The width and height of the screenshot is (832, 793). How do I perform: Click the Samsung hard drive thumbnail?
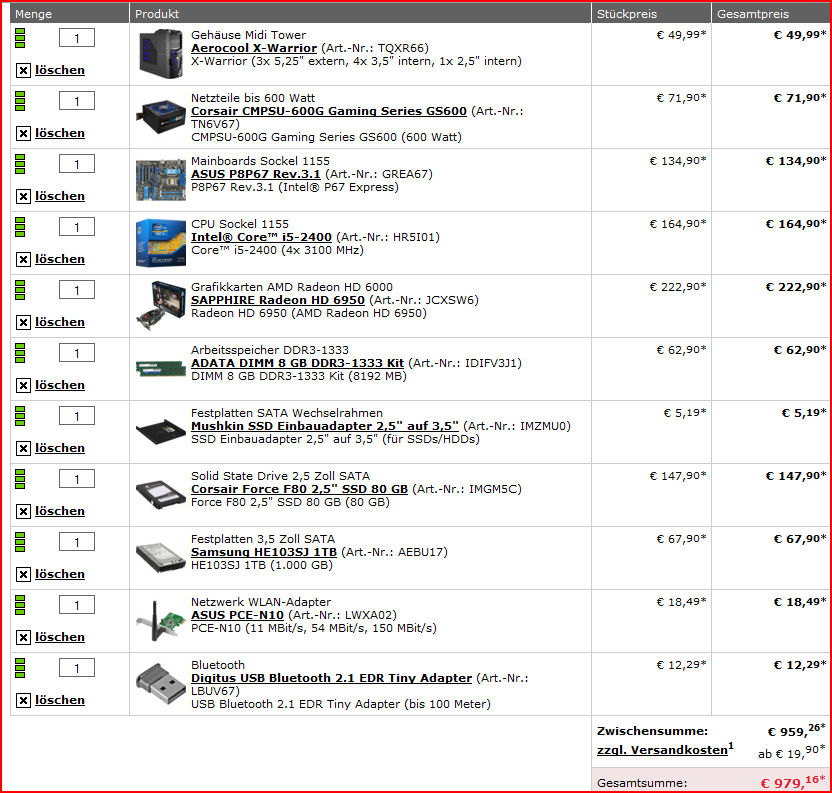(x=161, y=557)
